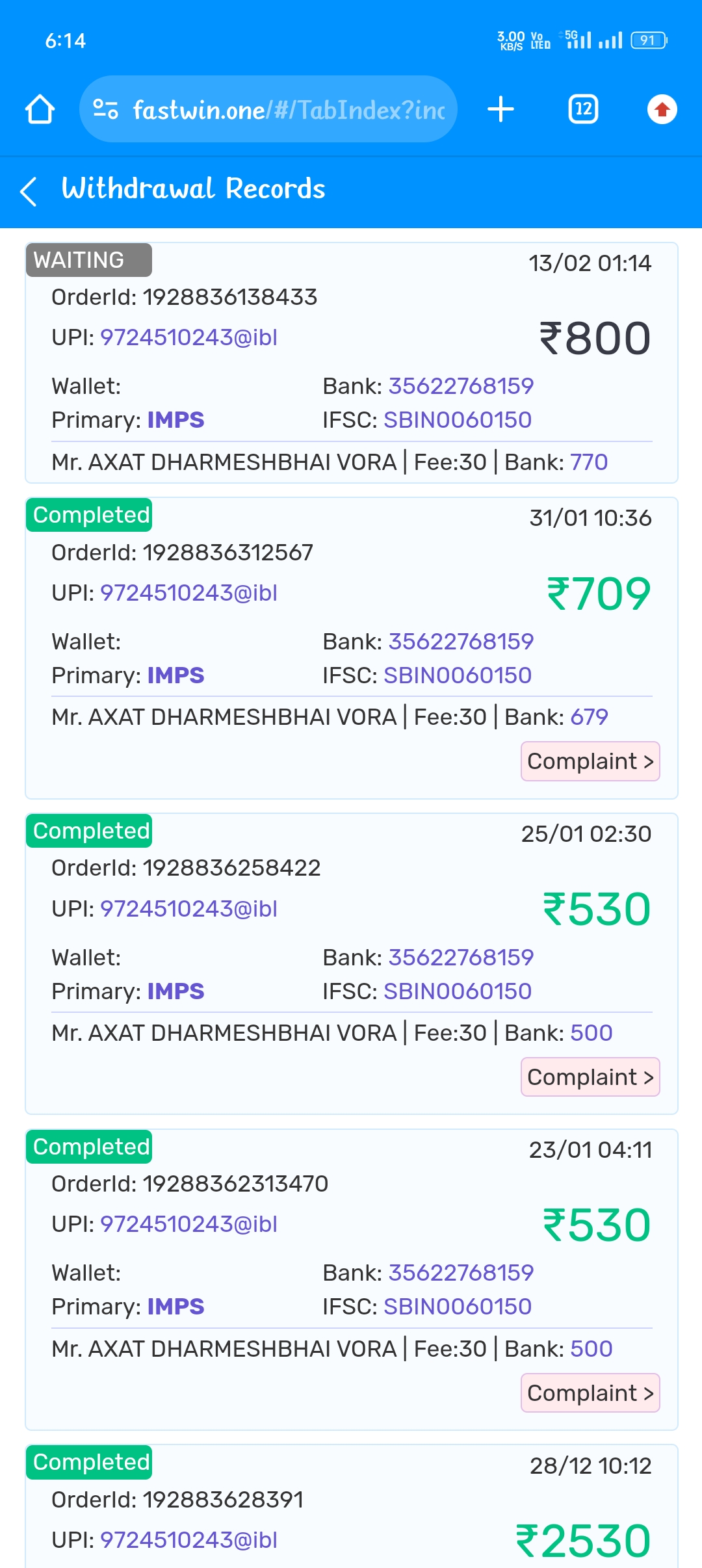Tap the Withdrawal Records page title

pyautogui.click(x=193, y=189)
